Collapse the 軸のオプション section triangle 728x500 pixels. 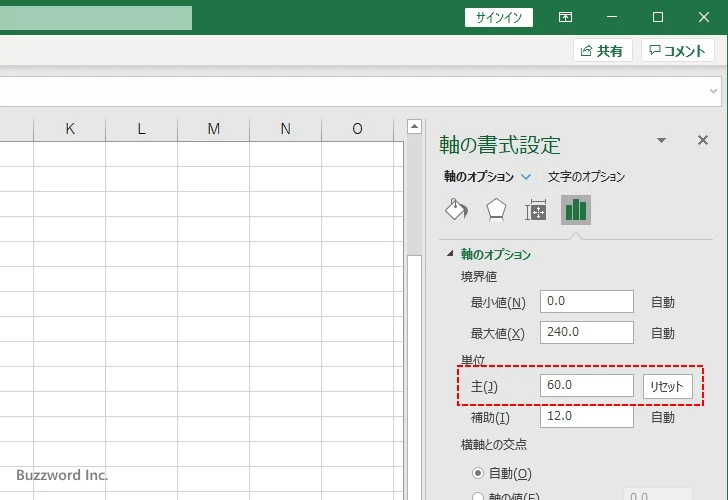coord(450,254)
